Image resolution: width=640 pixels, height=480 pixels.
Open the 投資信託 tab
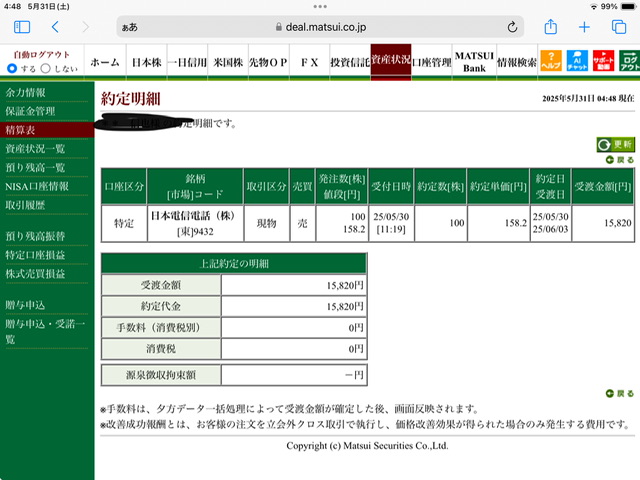(x=350, y=62)
